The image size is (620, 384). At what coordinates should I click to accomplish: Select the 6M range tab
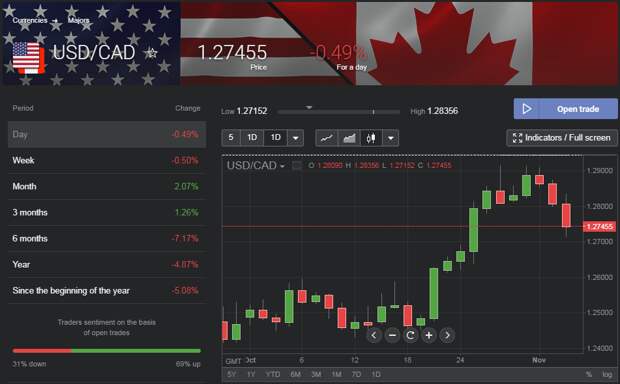[x=295, y=374]
